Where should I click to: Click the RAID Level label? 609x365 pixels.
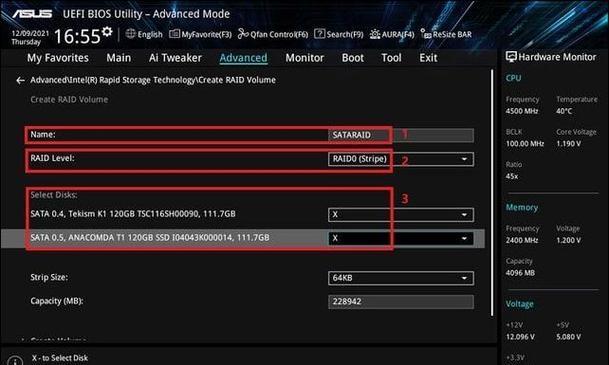click(x=52, y=158)
